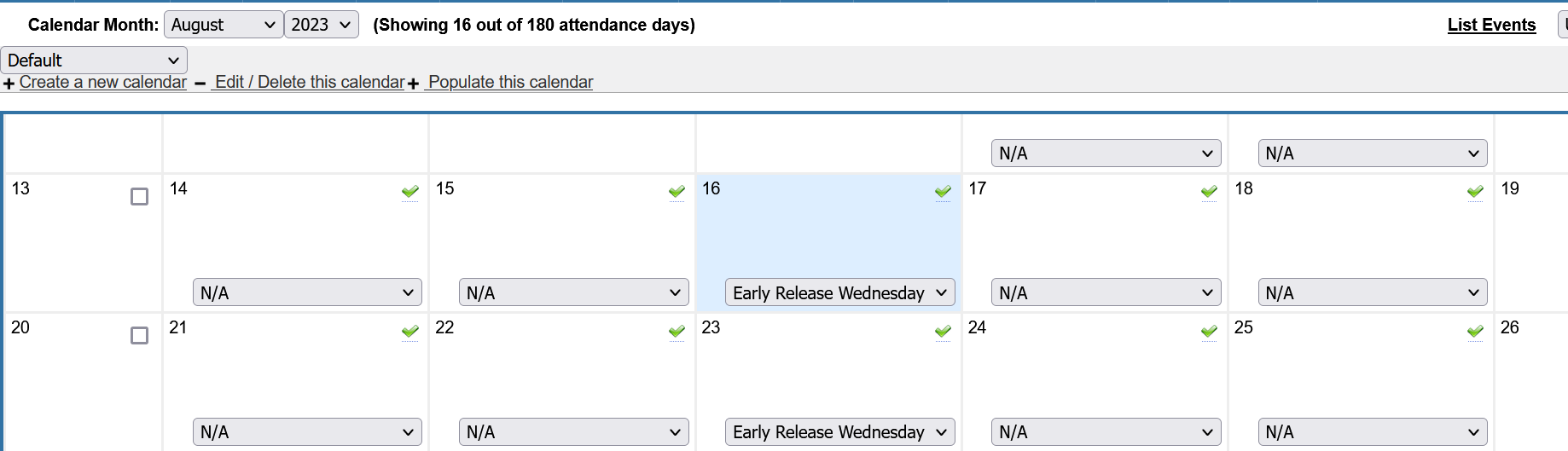The image size is (1568, 451).
Task: Expand the Default calendar selector
Action: tap(93, 61)
